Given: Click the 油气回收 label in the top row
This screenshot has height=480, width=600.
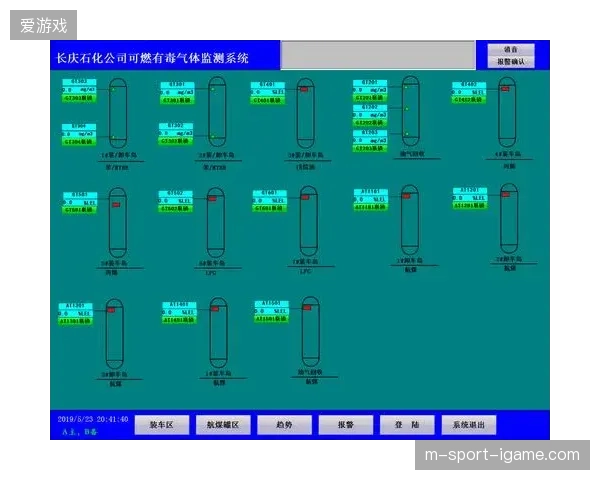Looking at the screenshot, I should tap(412, 154).
